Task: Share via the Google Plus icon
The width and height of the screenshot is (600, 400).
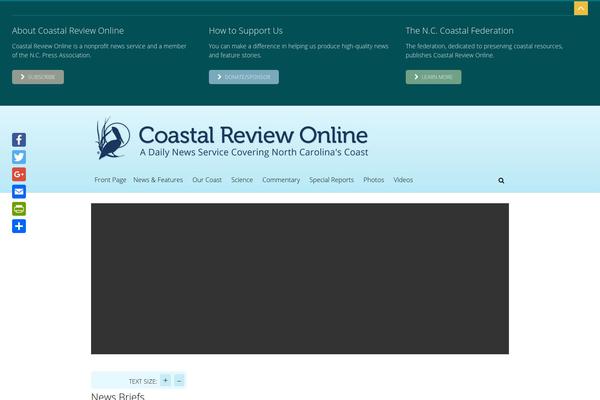Action: pos(19,174)
